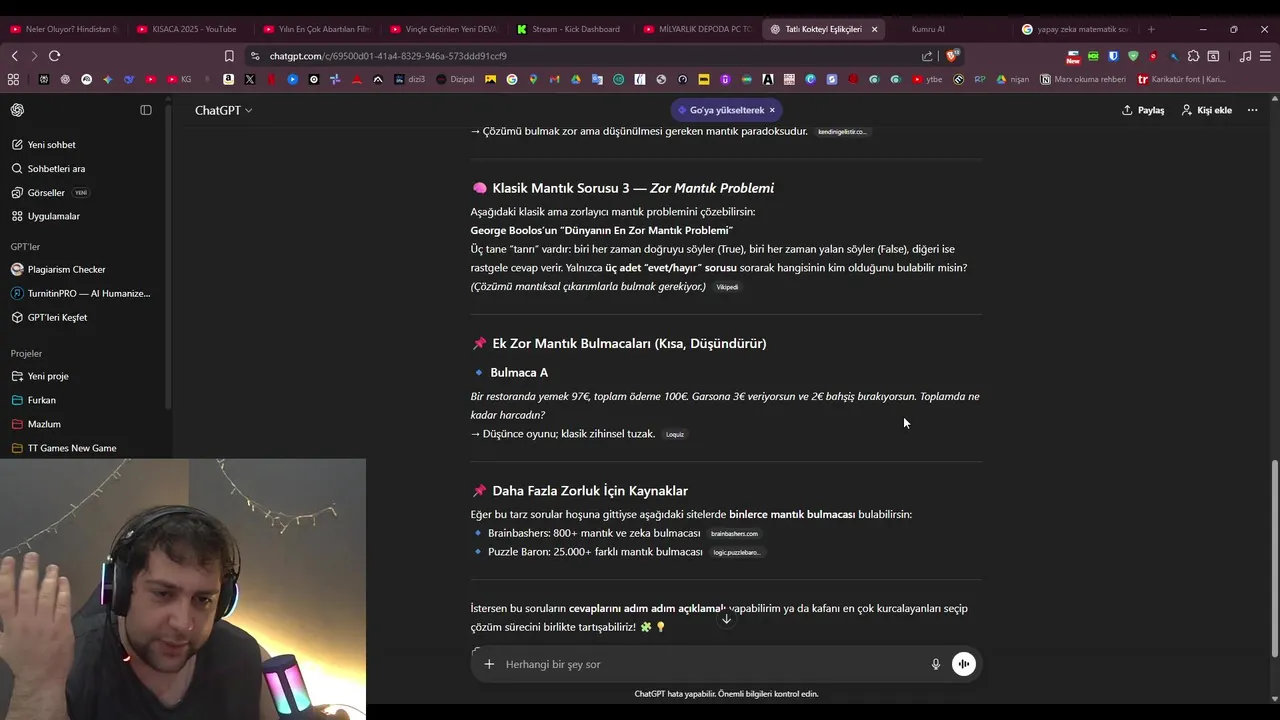Switch to Kumiru AI tab
The image size is (1280, 720).
[928, 29]
